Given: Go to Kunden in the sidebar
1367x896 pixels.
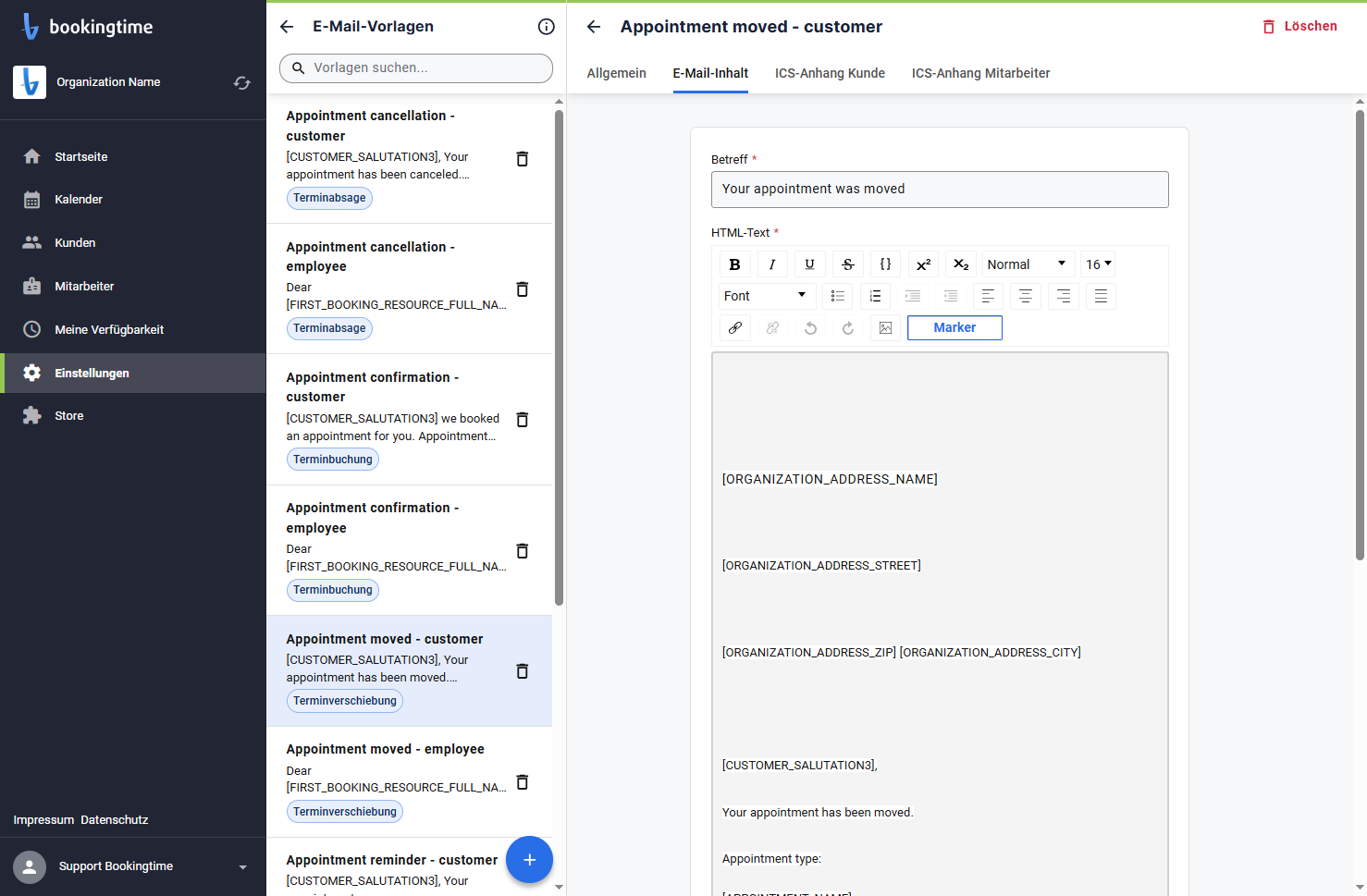Looking at the screenshot, I should point(133,243).
